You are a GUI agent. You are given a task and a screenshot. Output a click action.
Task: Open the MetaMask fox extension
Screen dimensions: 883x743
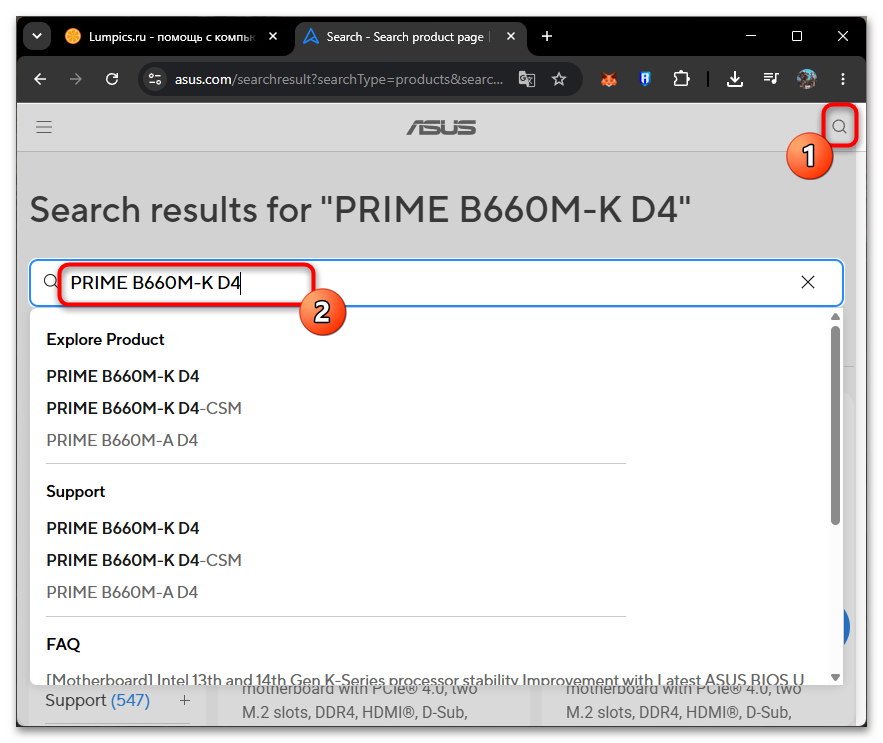609,79
